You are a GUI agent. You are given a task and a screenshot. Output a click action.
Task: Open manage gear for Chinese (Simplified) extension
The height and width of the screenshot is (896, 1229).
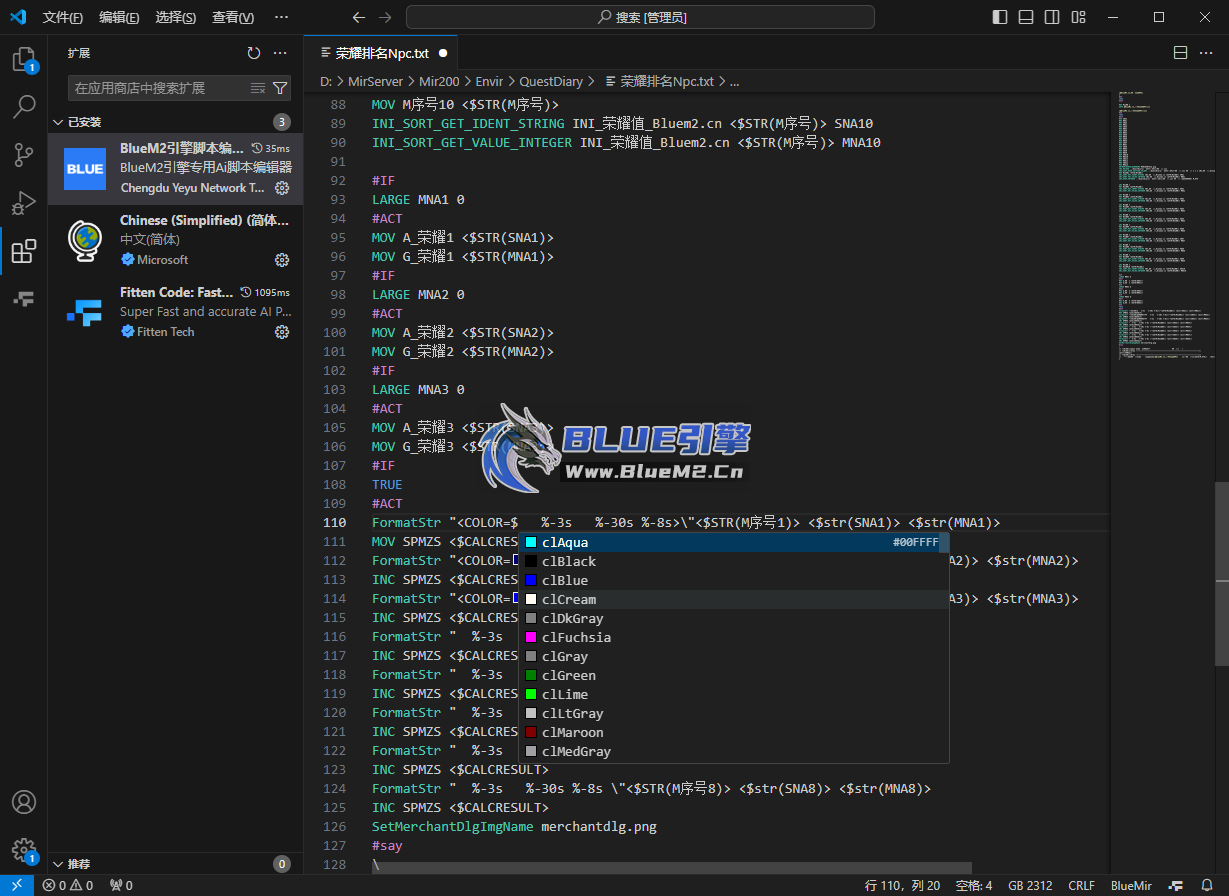[x=282, y=260]
